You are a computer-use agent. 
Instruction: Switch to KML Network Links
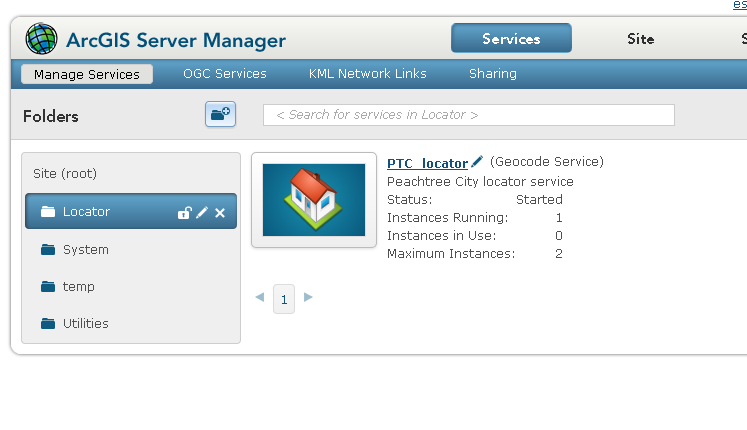pos(367,73)
